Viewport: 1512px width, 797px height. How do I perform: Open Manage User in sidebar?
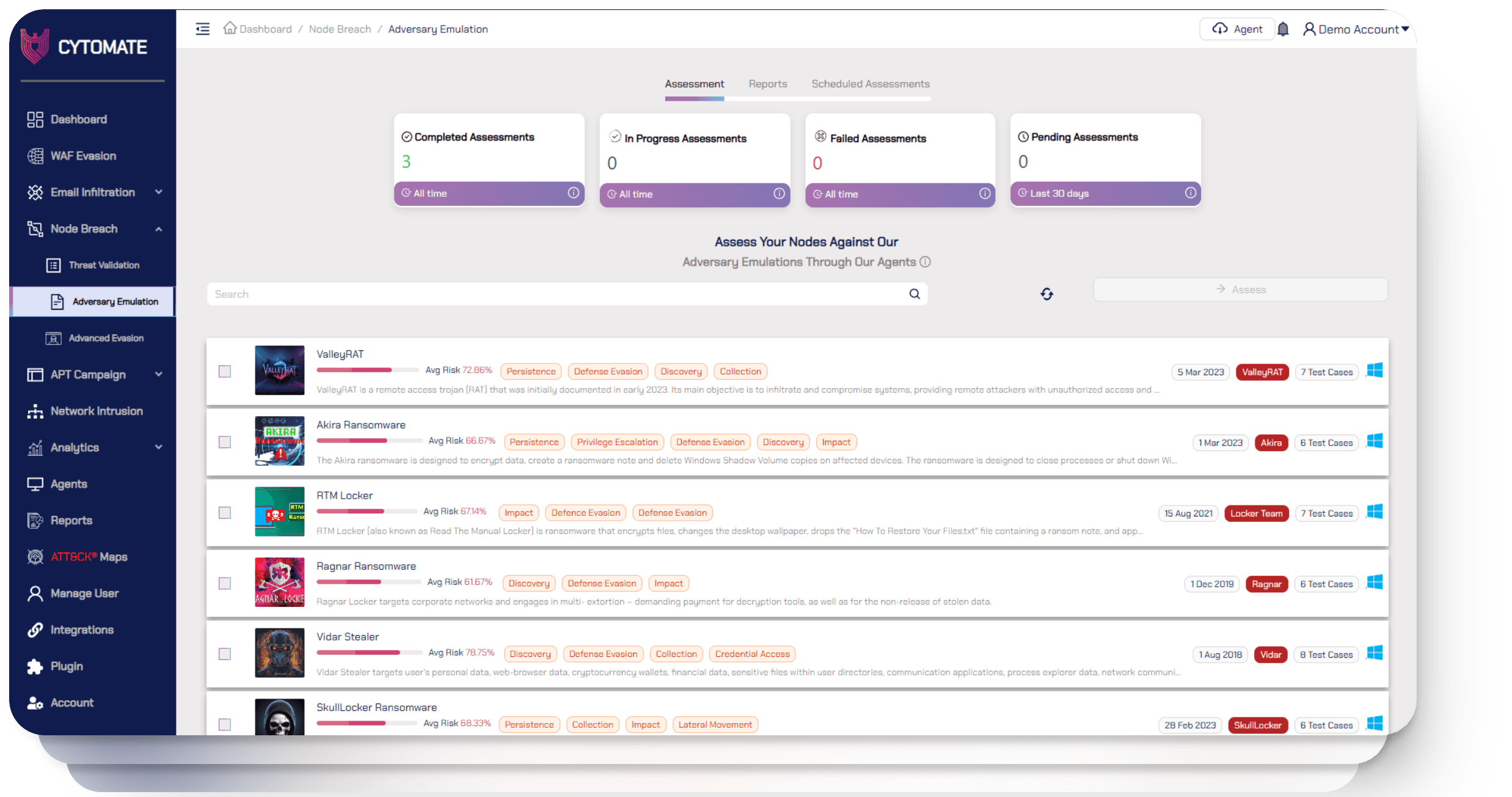click(73, 593)
